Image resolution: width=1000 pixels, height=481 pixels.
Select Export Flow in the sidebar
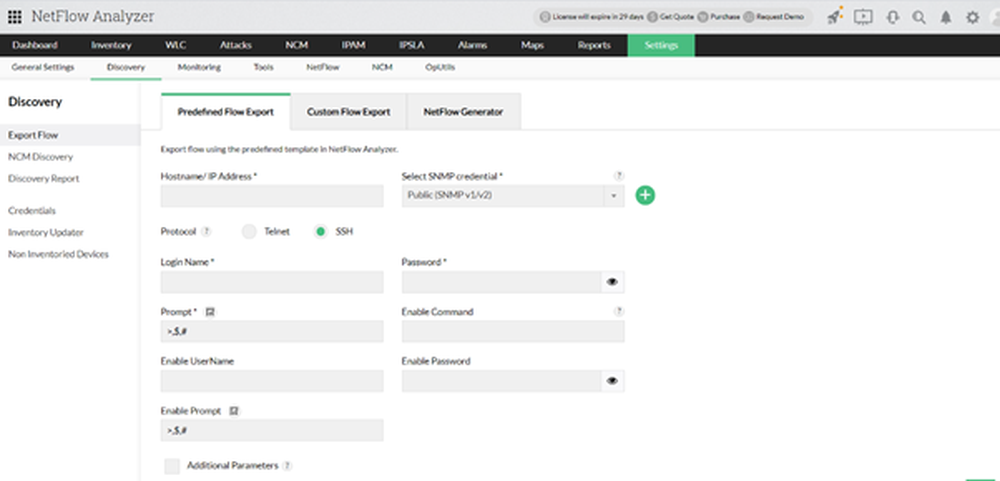70,135
